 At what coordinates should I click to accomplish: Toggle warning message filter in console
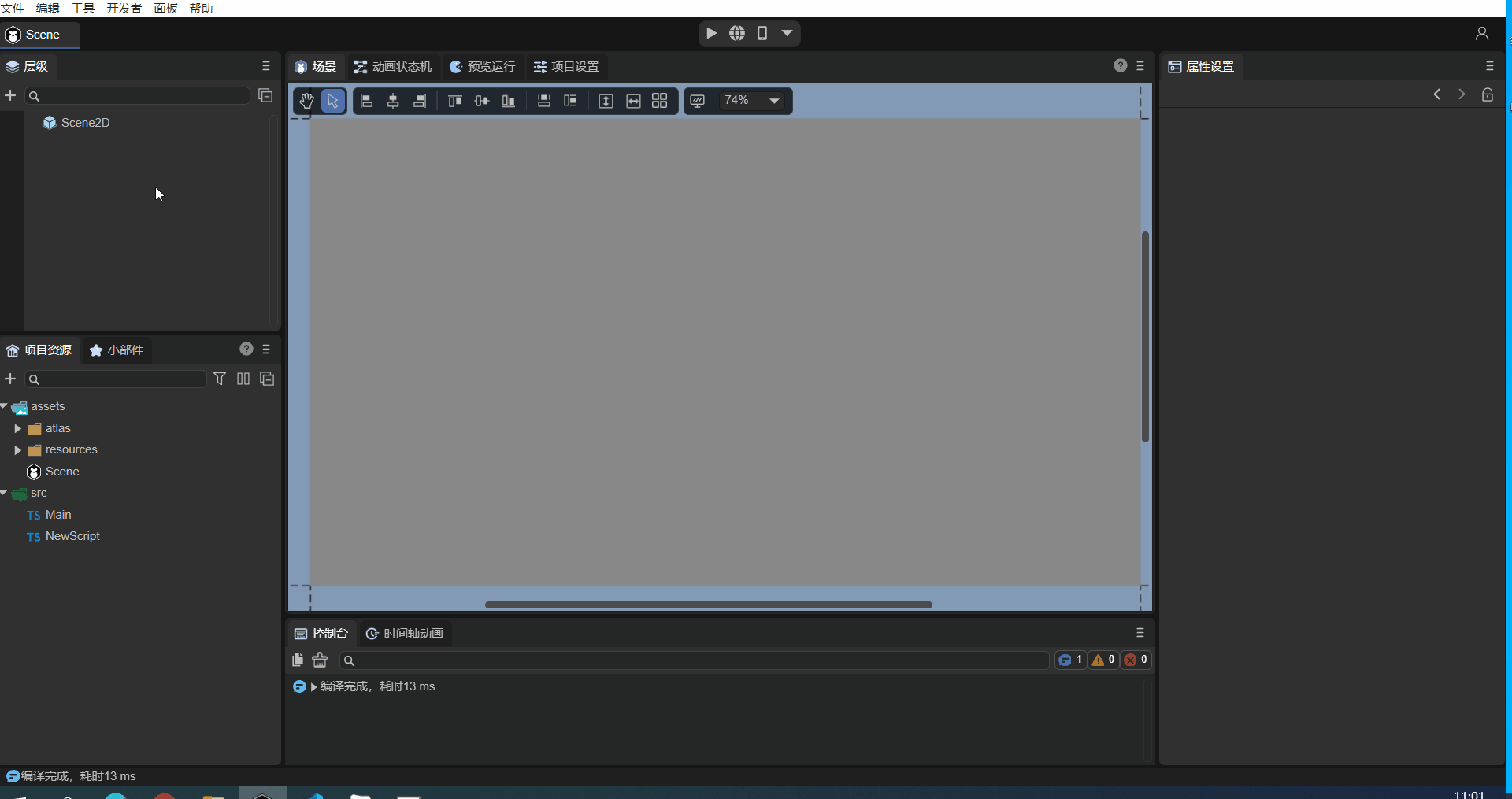tap(1103, 660)
